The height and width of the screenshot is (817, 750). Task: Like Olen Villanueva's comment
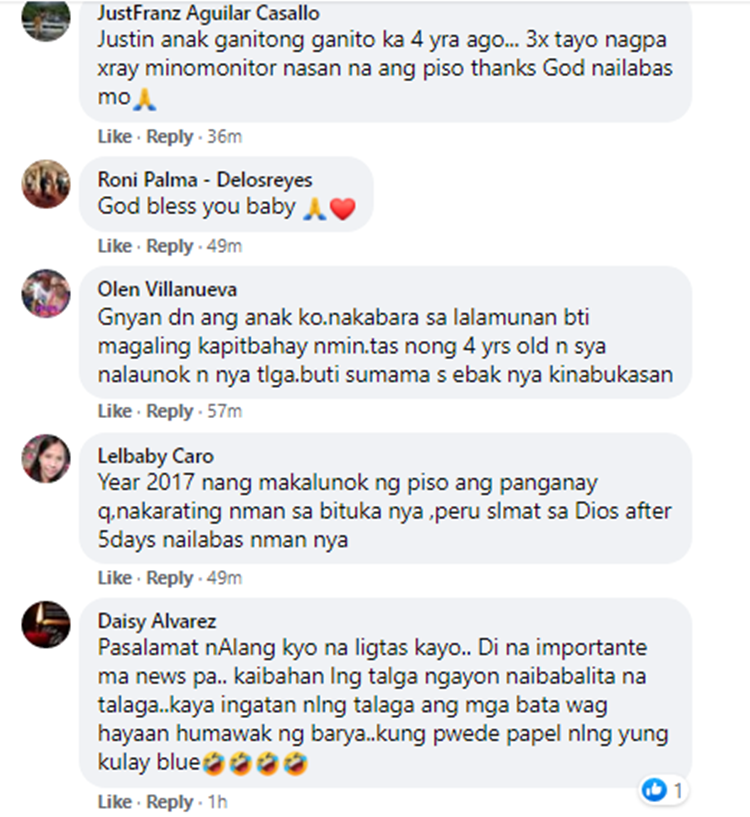(115, 411)
